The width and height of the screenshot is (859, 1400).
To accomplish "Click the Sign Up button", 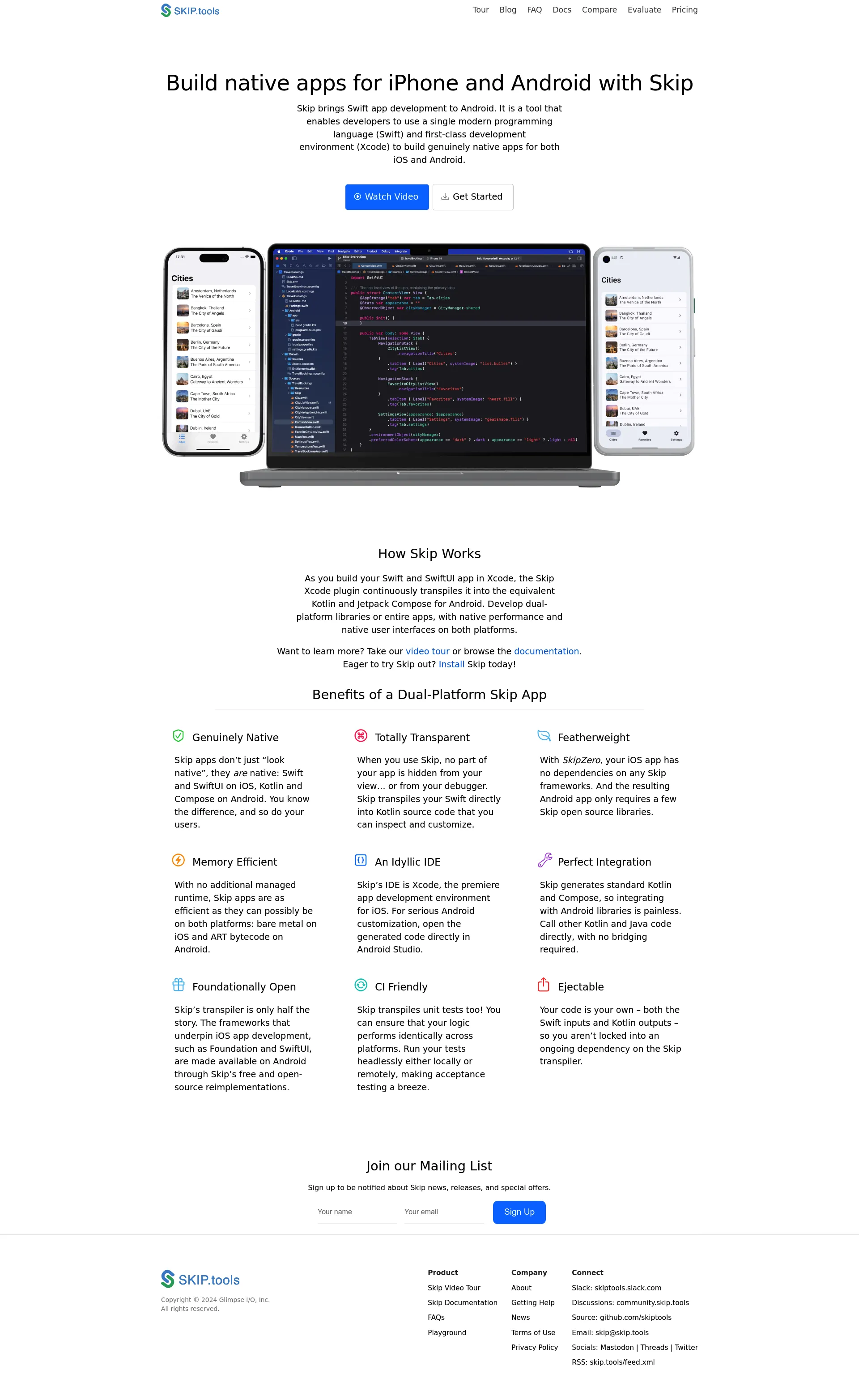I will click(519, 1212).
